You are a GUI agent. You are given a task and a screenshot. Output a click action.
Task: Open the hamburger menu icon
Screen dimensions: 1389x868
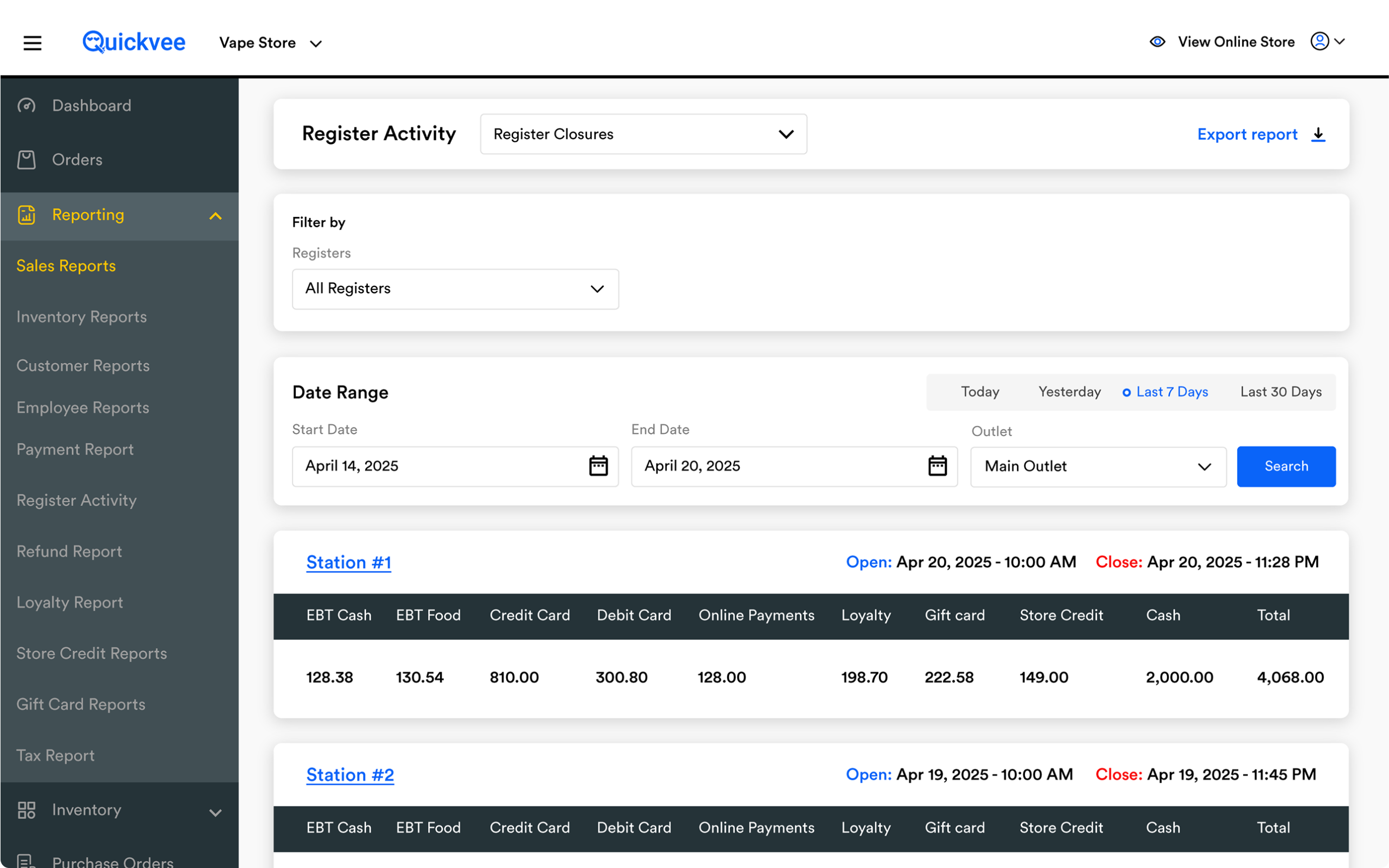[32, 43]
